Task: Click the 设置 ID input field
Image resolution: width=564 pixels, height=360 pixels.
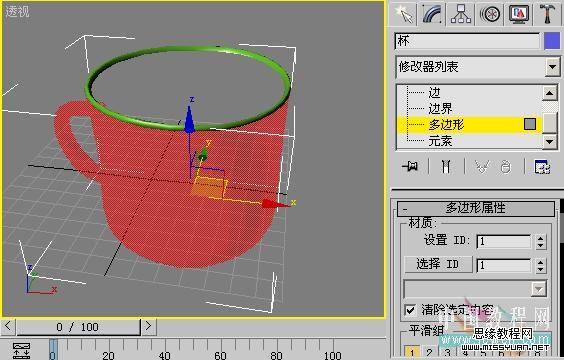Action: pos(504,241)
